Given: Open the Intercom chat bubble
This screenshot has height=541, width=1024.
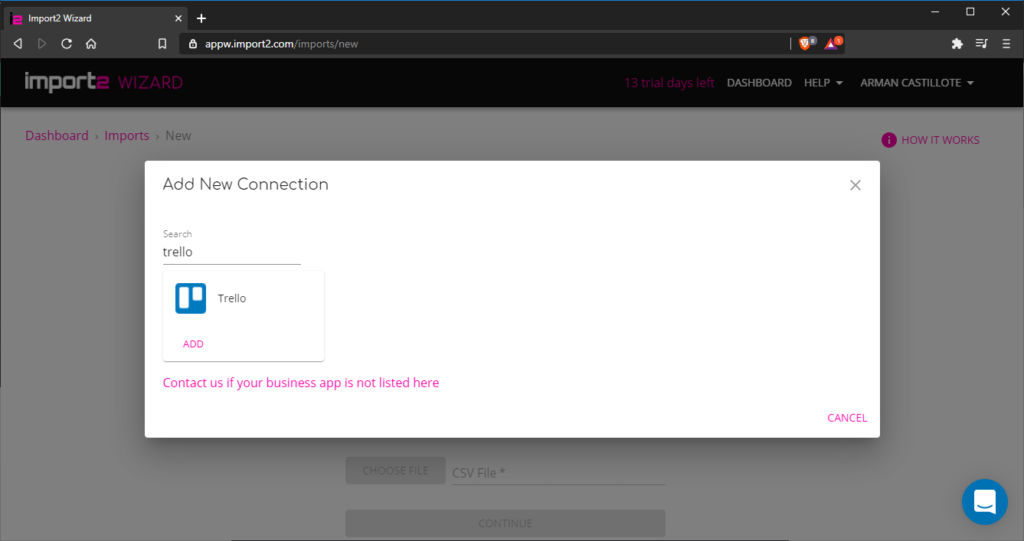Looking at the screenshot, I should [984, 502].
